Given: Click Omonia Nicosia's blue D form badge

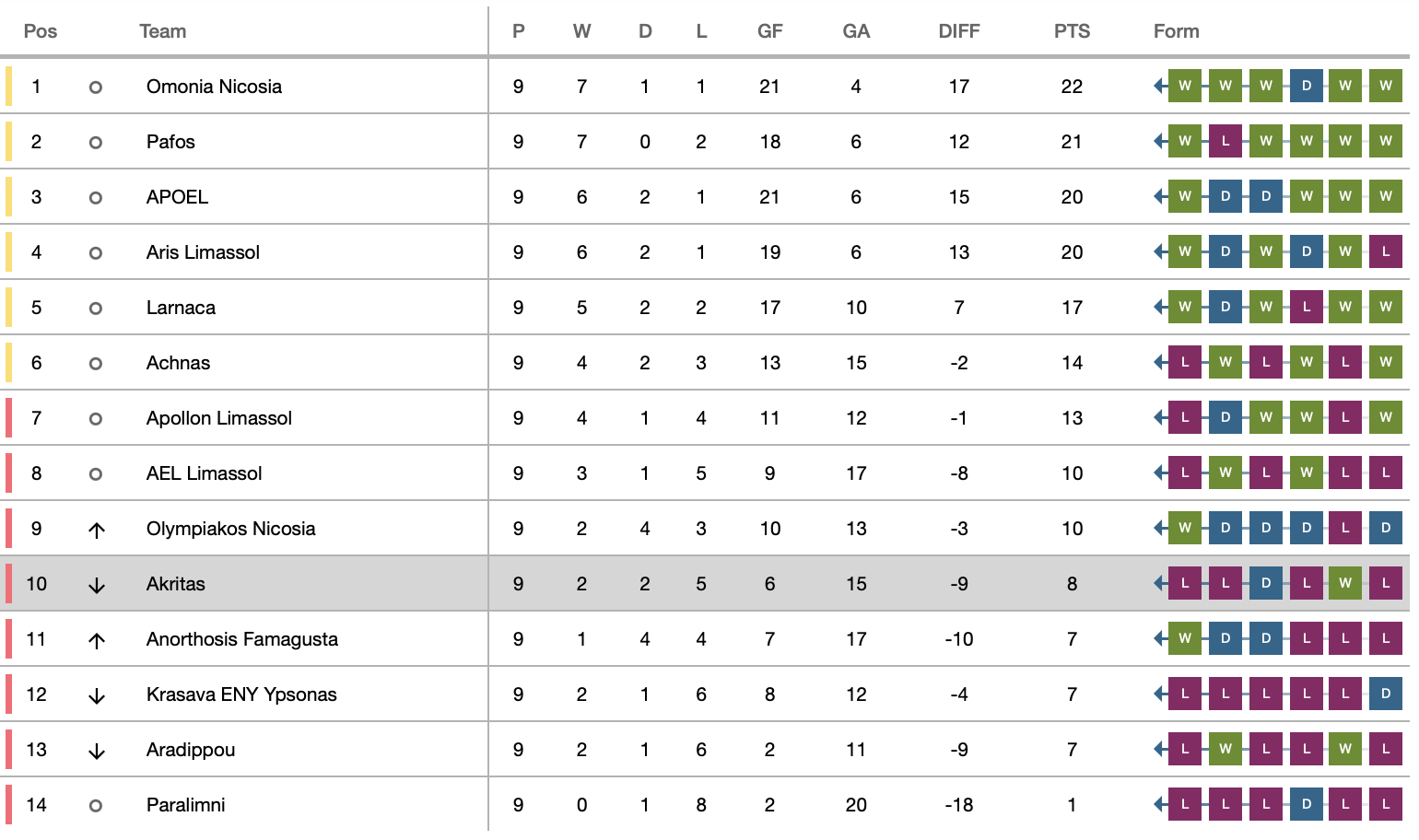Looking at the screenshot, I should tap(1306, 86).
